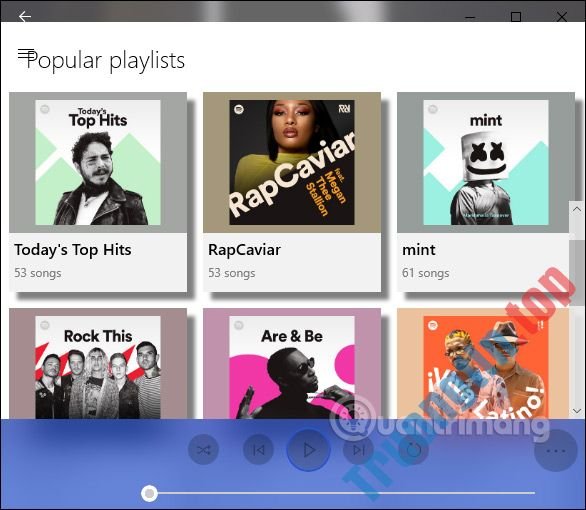The width and height of the screenshot is (586, 510).
Task: Click the "RapCaviar" title text
Action: point(244,250)
